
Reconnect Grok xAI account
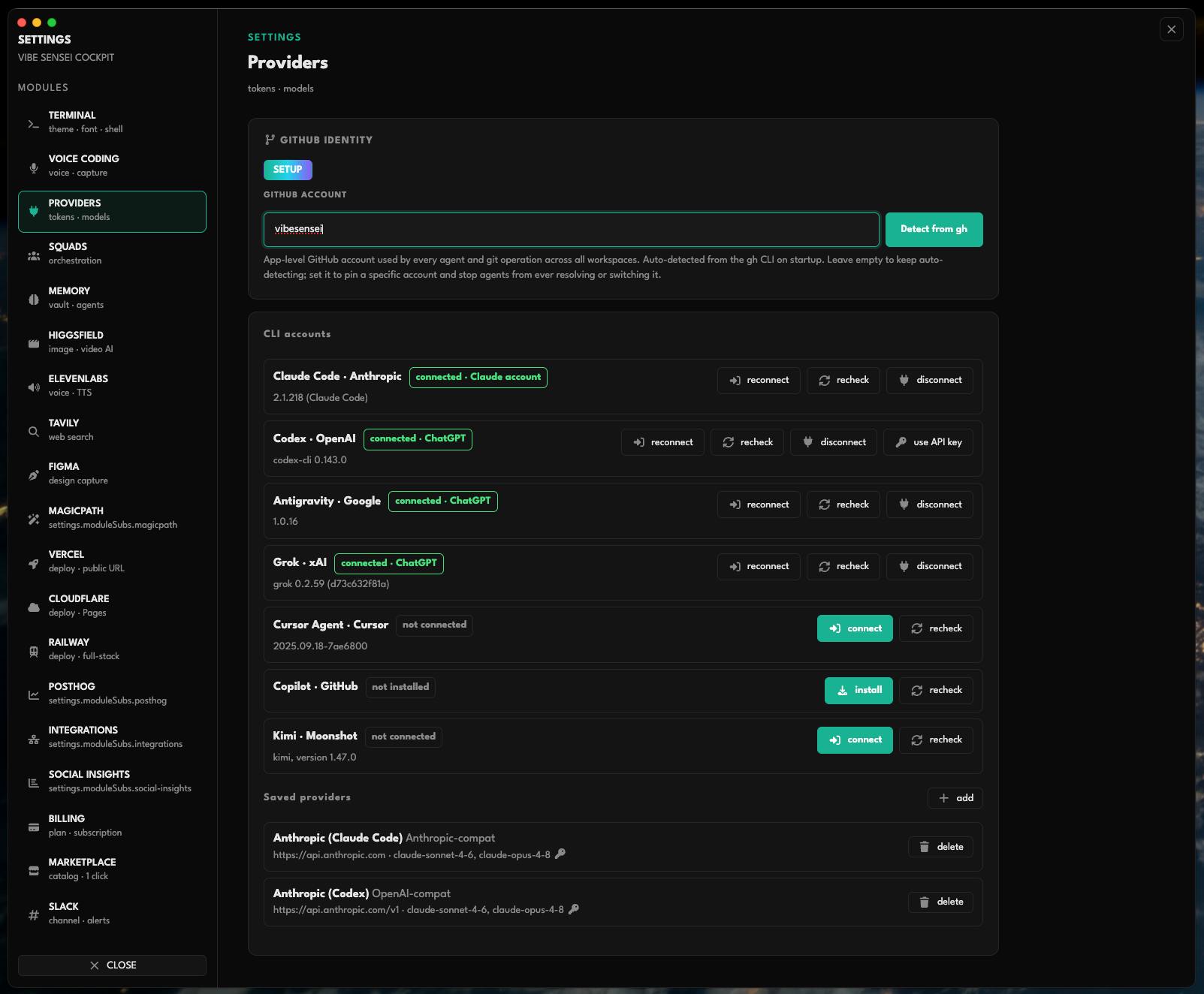[759, 567]
